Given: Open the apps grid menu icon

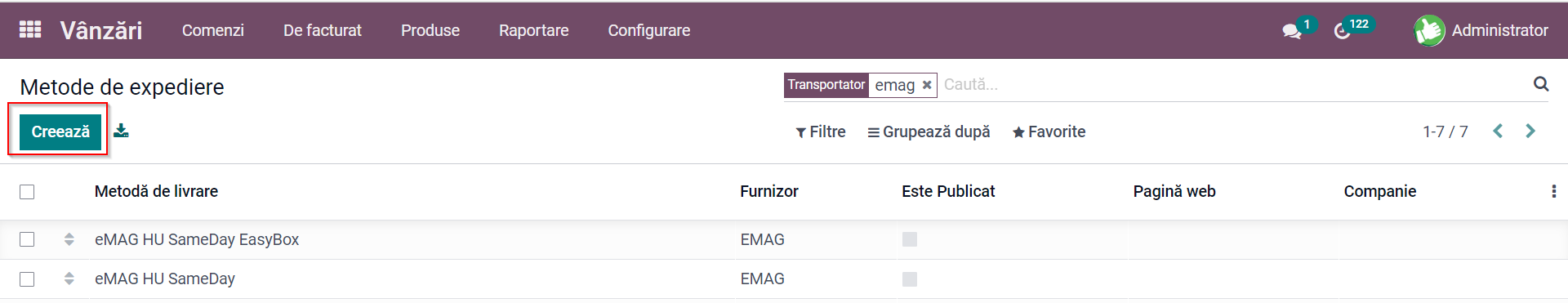Looking at the screenshot, I should tap(30, 29).
